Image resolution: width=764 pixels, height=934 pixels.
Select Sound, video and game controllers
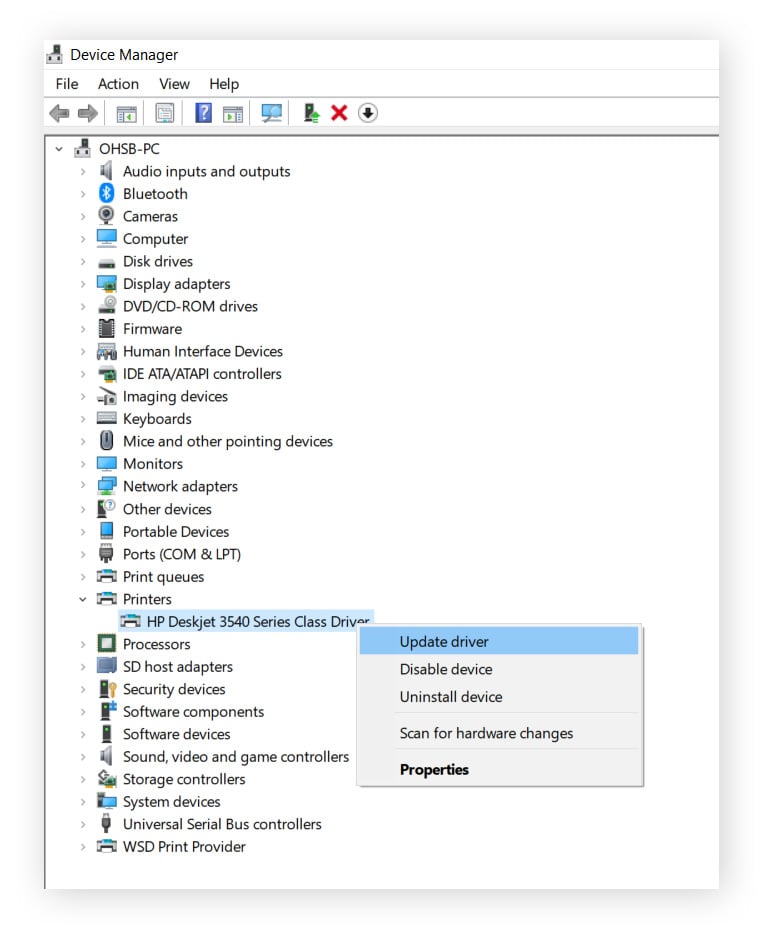[x=236, y=757]
